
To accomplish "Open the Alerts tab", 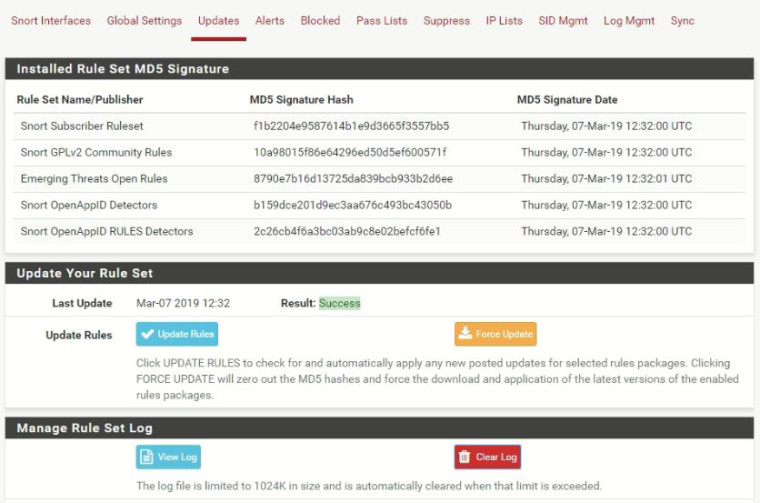I will (270, 21).
